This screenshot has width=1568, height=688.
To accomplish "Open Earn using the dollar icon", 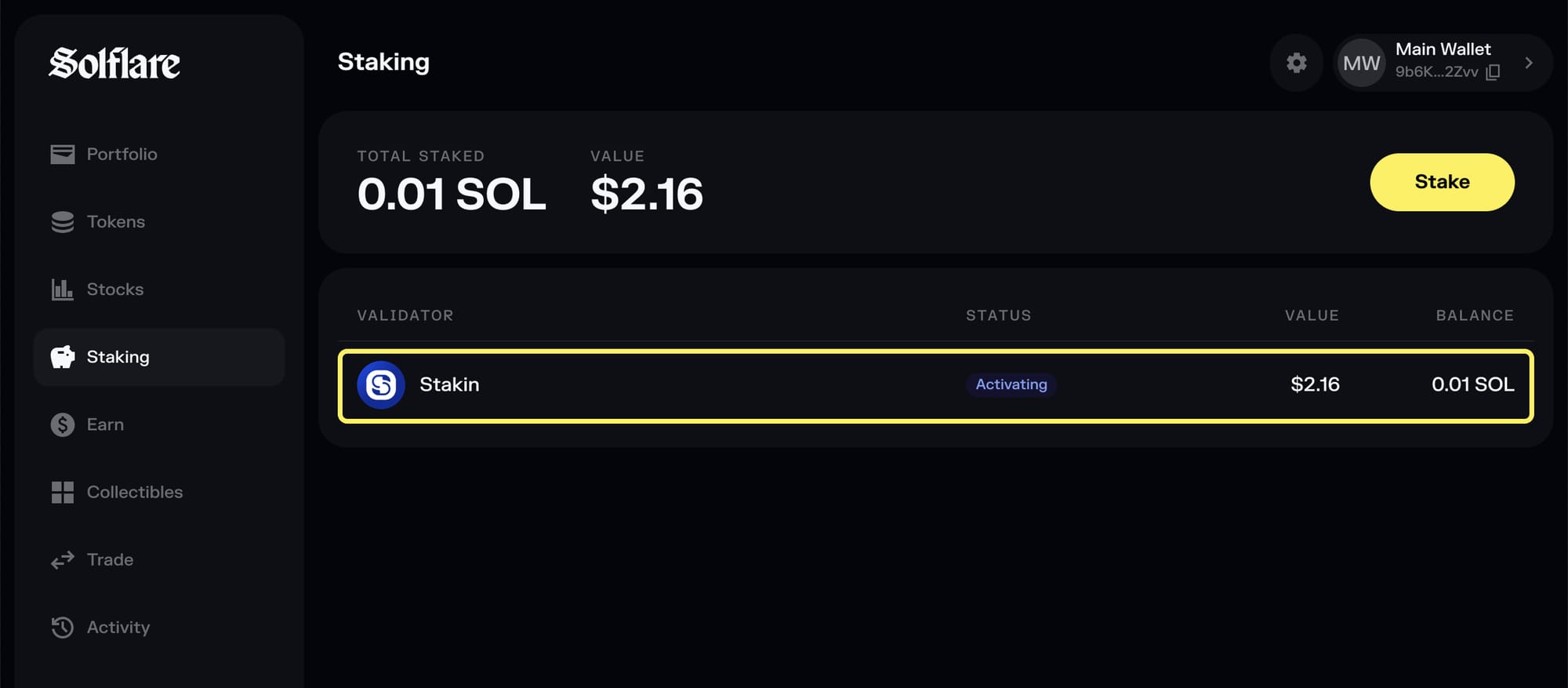I will 63,424.
